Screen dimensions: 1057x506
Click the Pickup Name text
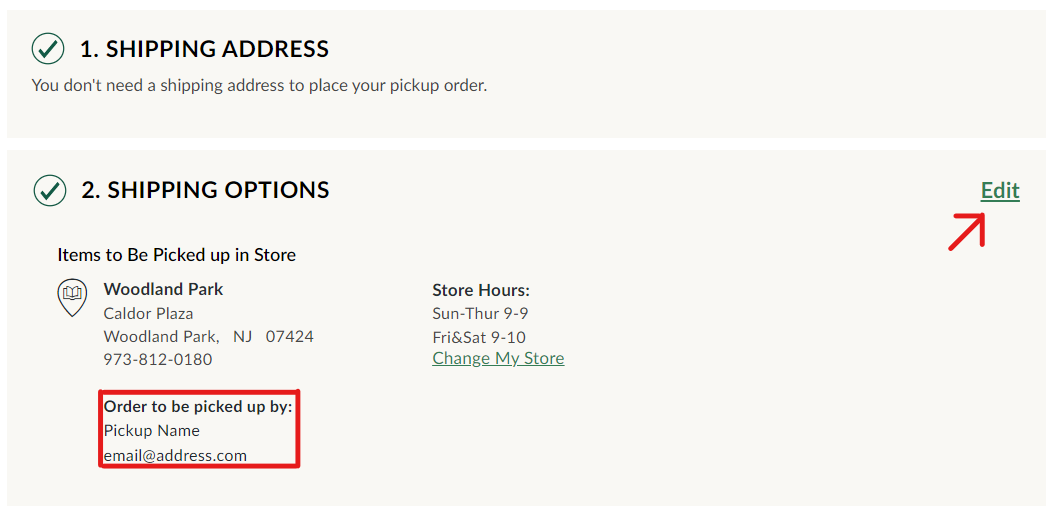[152, 431]
